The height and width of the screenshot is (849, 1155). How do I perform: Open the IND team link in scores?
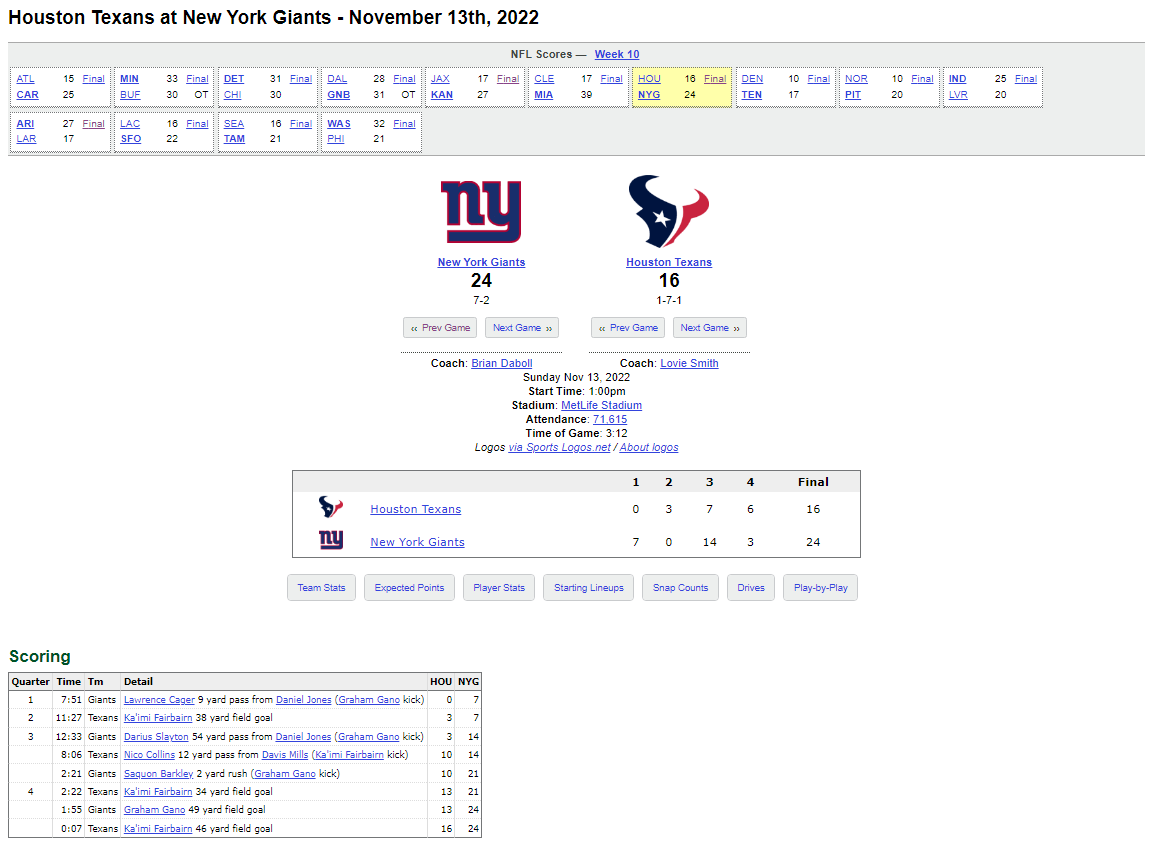[x=958, y=79]
